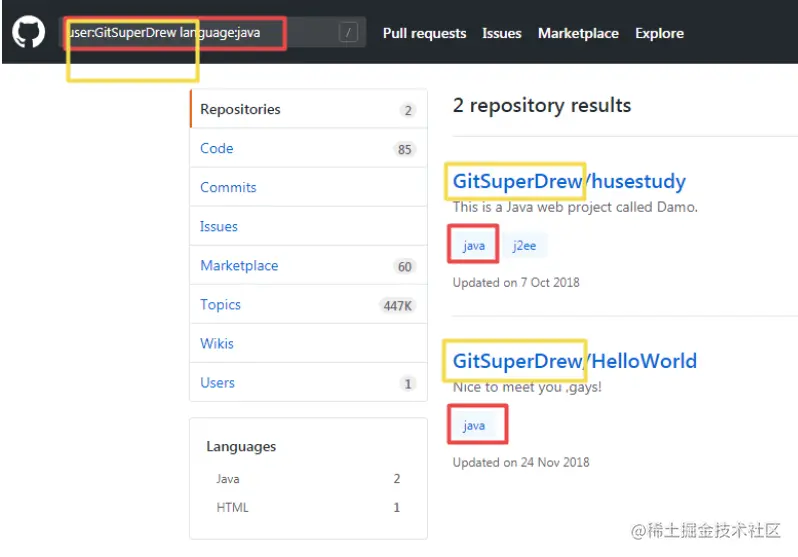The image size is (798, 557).
Task: Show Marketplace results in the sidebar
Action: pos(308,265)
